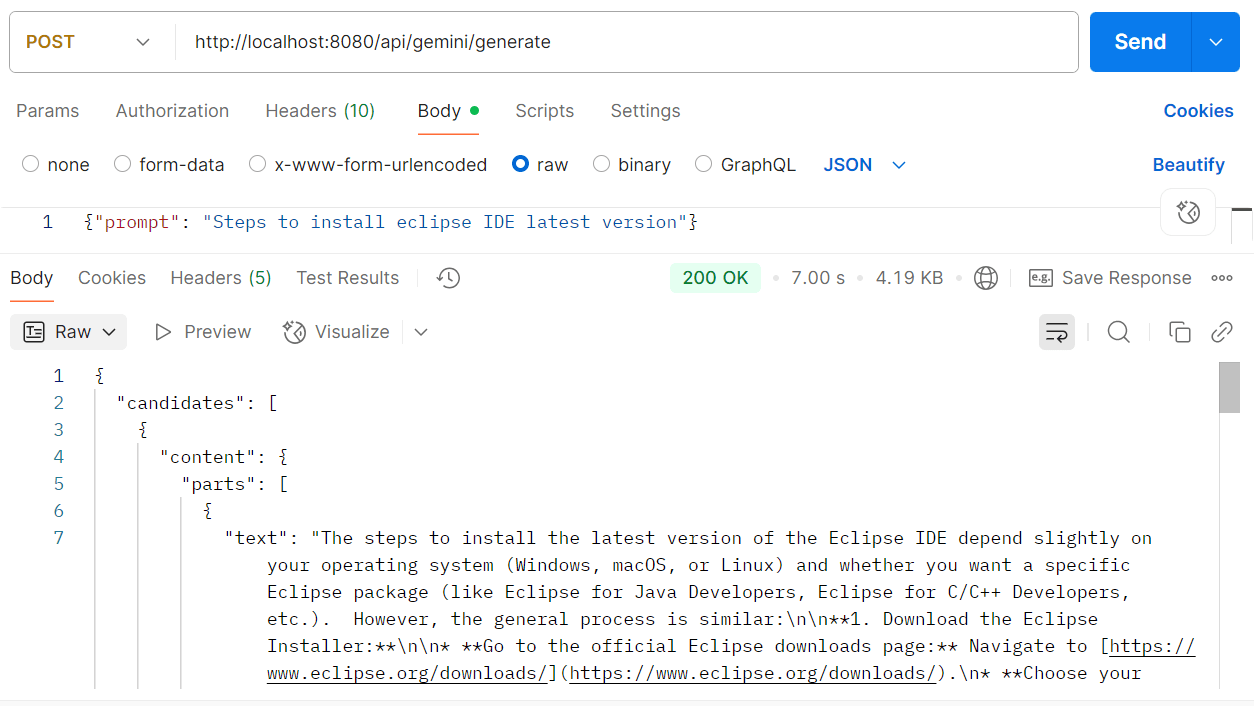Open the JSON format dropdown

pyautogui.click(x=864, y=164)
